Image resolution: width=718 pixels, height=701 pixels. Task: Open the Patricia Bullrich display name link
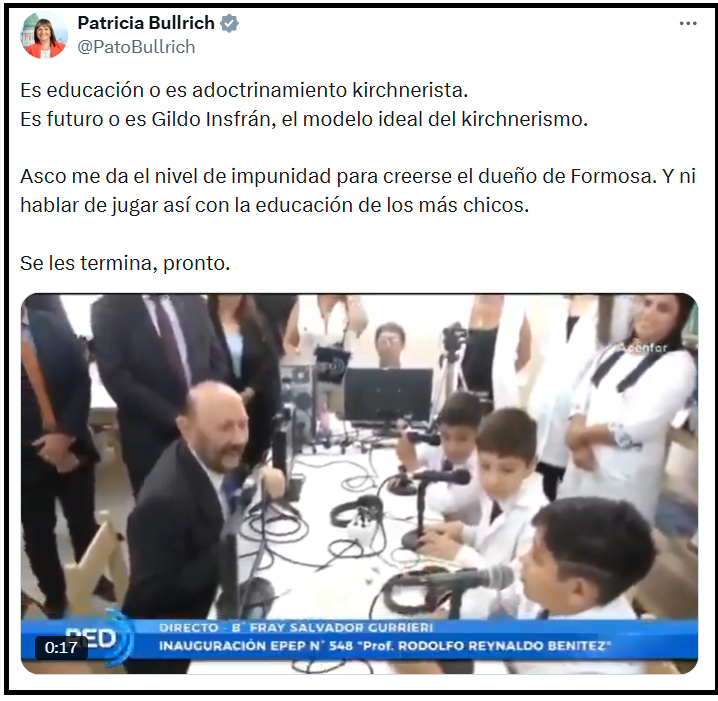pos(146,23)
